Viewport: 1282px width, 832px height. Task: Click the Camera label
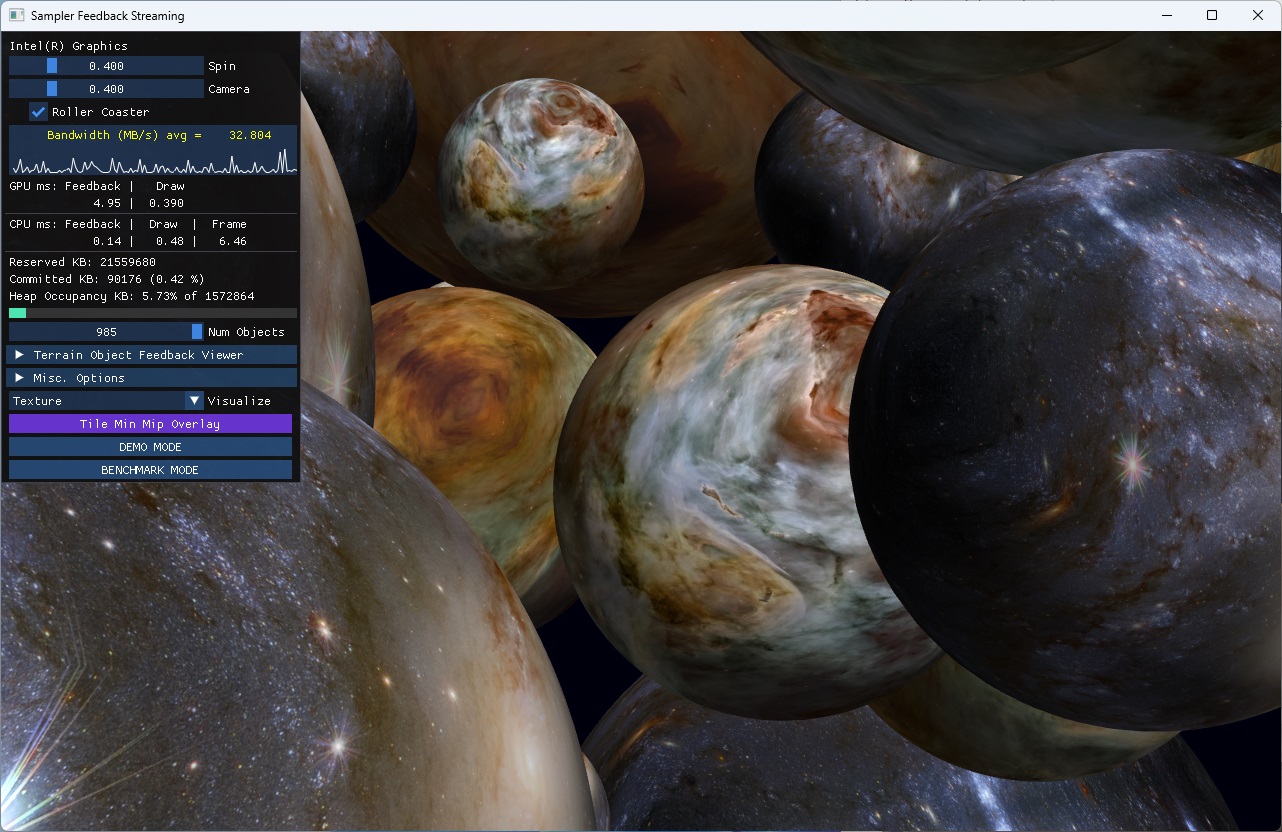point(229,89)
